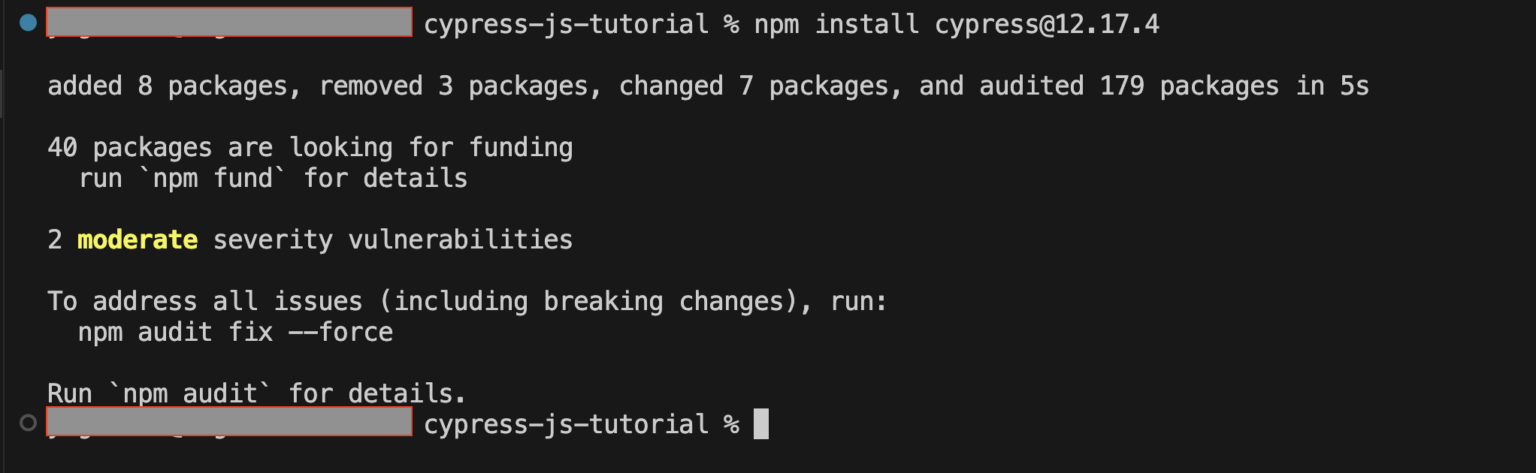Click the 'severity vulnerabilities' text
The width and height of the screenshot is (1536, 473).
393,240
